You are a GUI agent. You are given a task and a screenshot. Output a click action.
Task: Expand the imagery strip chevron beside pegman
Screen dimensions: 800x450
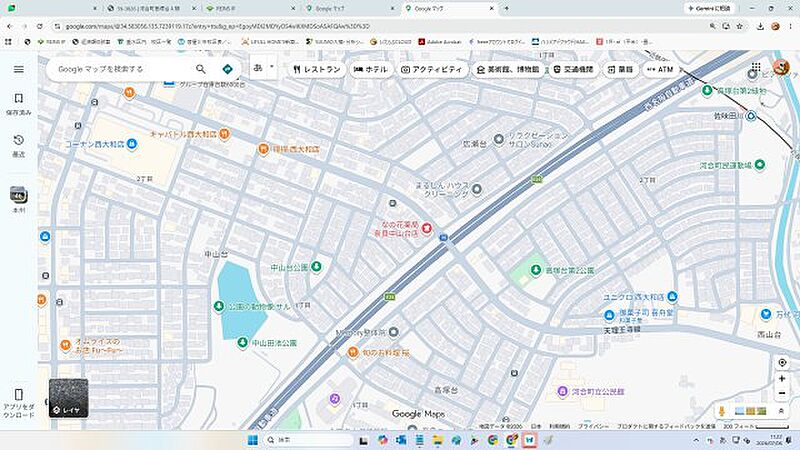click(781, 411)
